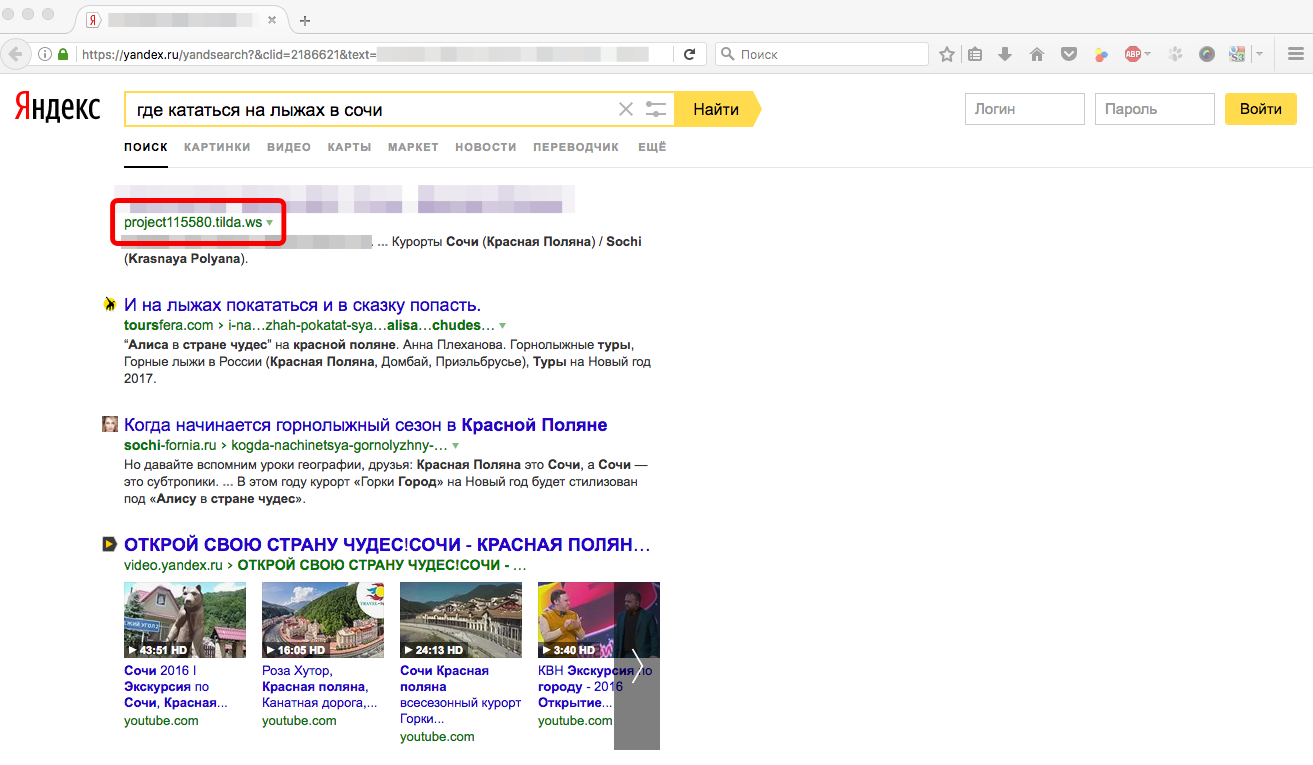
Task: Switch to the КАРТЫ tab
Action: tap(349, 147)
